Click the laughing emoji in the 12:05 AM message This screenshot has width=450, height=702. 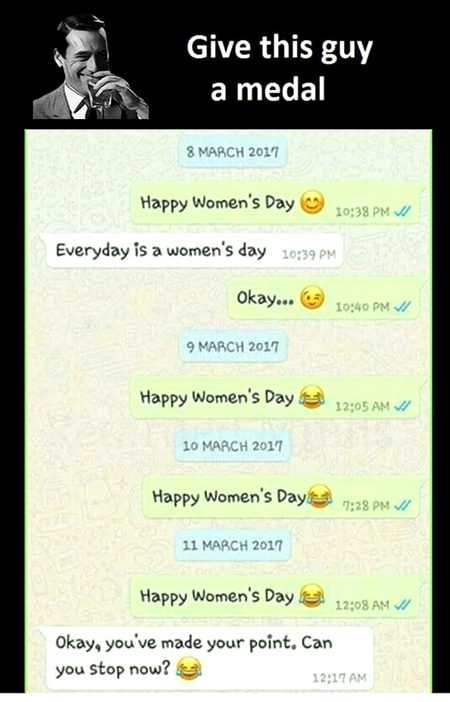[x=312, y=397]
